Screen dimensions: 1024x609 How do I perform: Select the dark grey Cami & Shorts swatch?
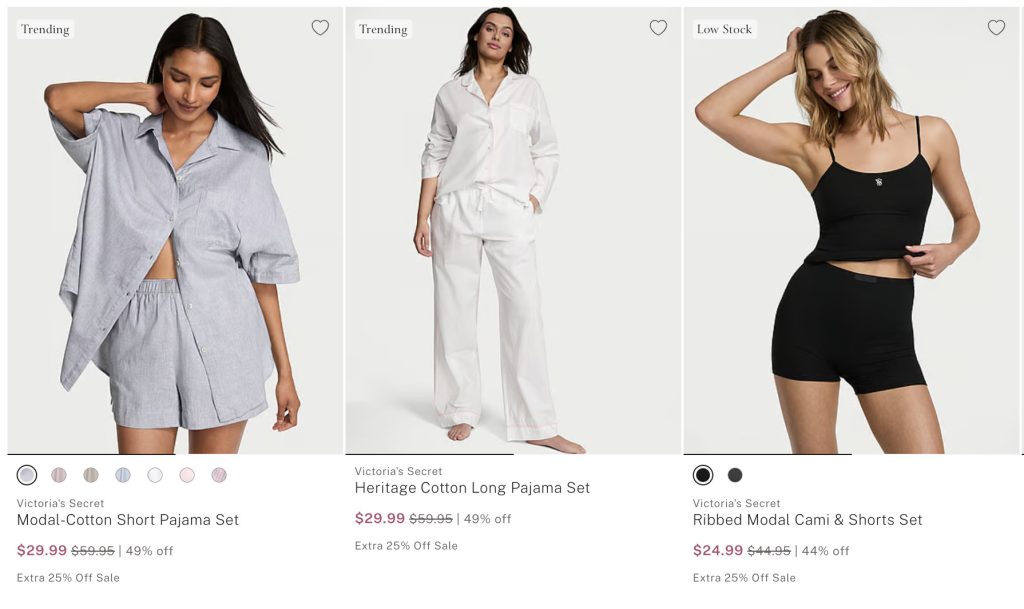coord(735,475)
